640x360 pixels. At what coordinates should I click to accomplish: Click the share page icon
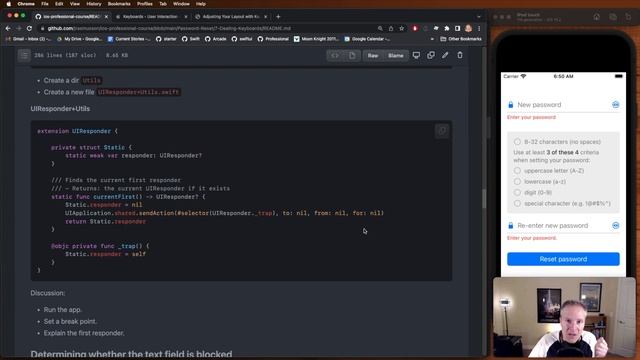click(x=391, y=28)
